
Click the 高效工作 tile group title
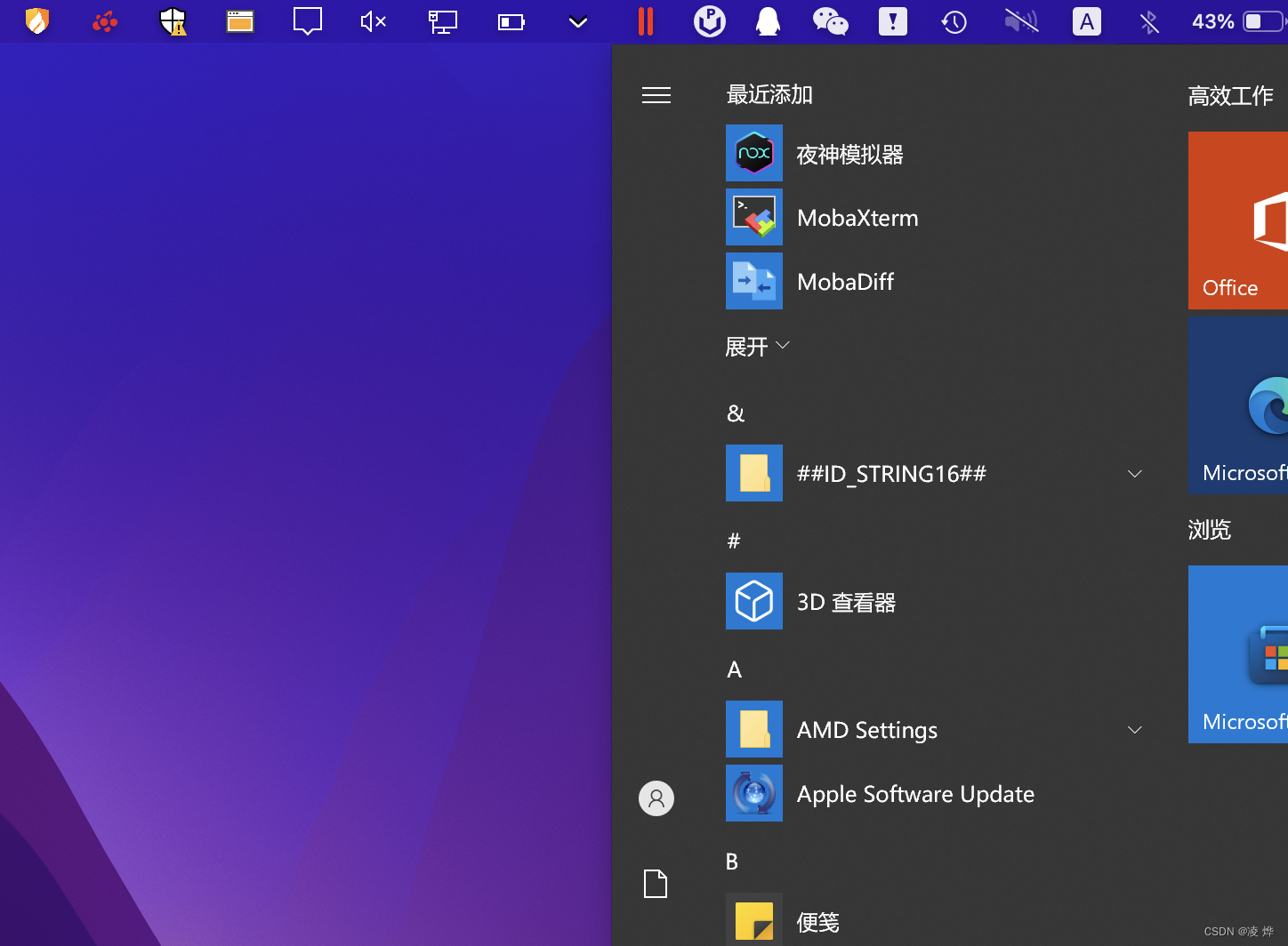tap(1231, 95)
